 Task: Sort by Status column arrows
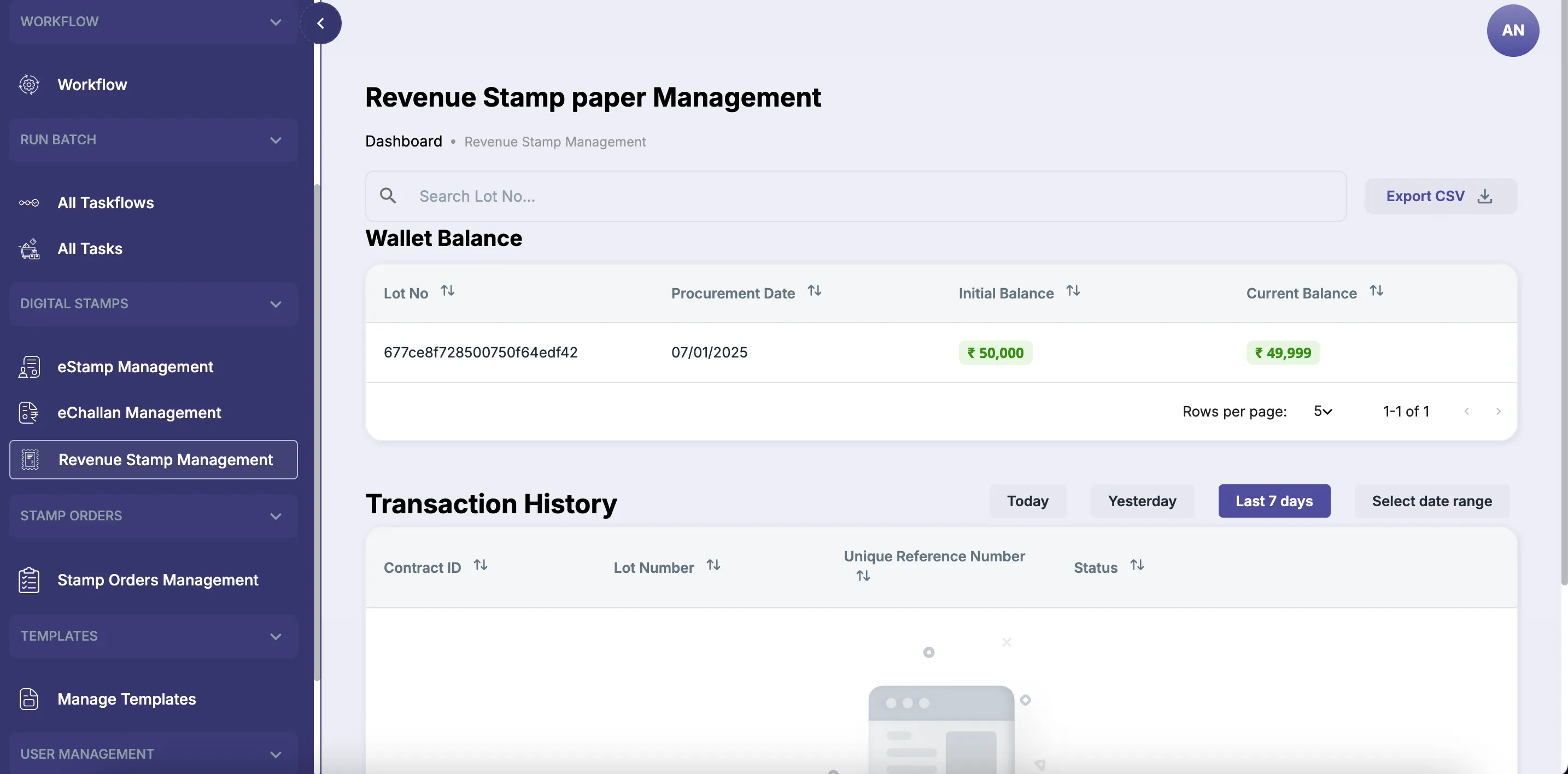1137,565
